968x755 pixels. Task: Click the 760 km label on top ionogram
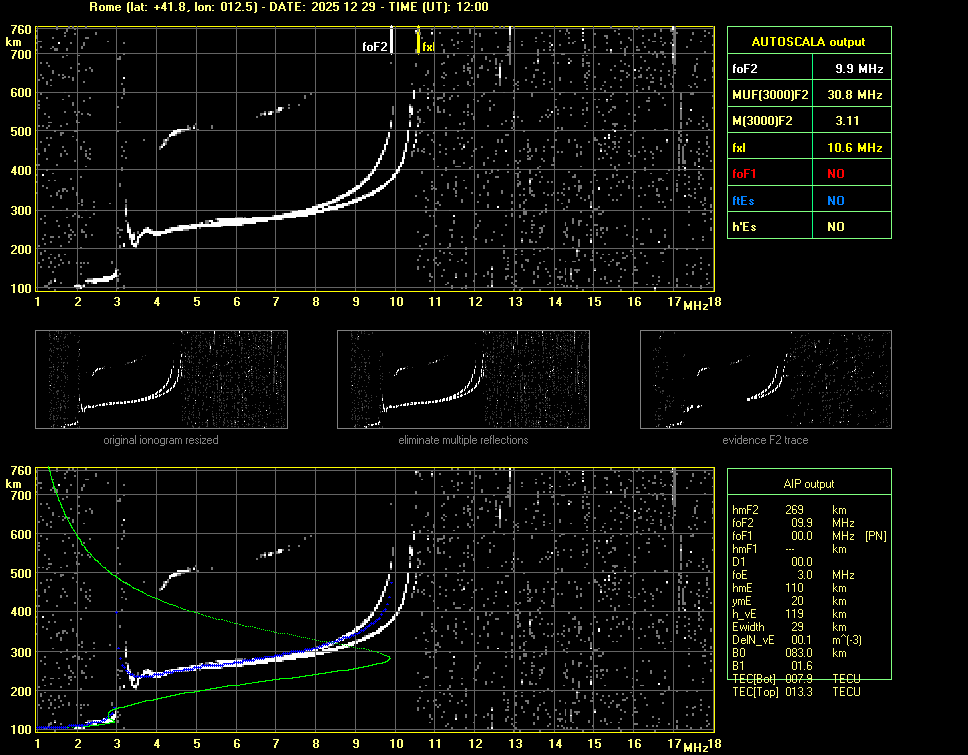point(20,31)
